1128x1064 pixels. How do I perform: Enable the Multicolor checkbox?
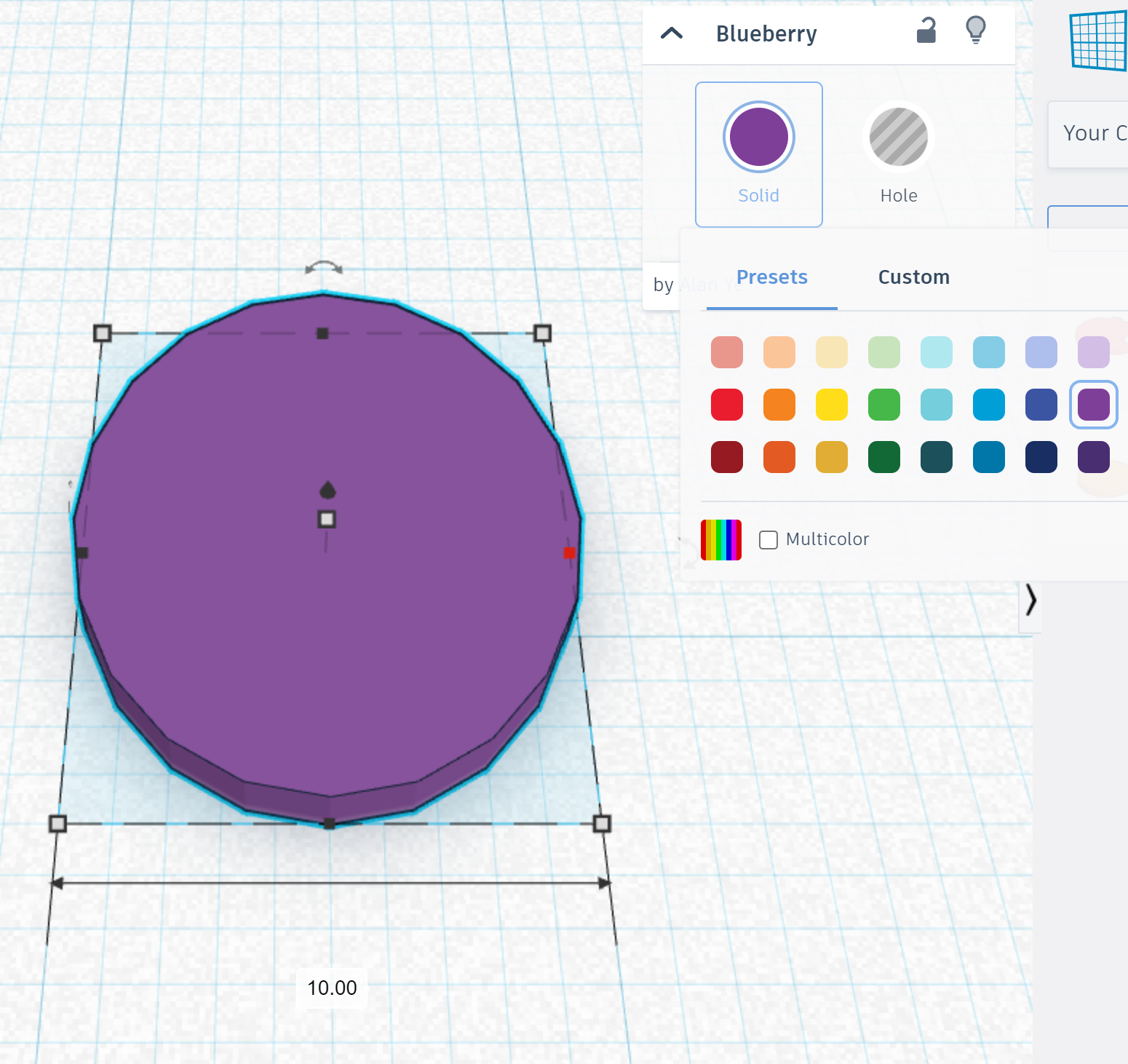768,539
